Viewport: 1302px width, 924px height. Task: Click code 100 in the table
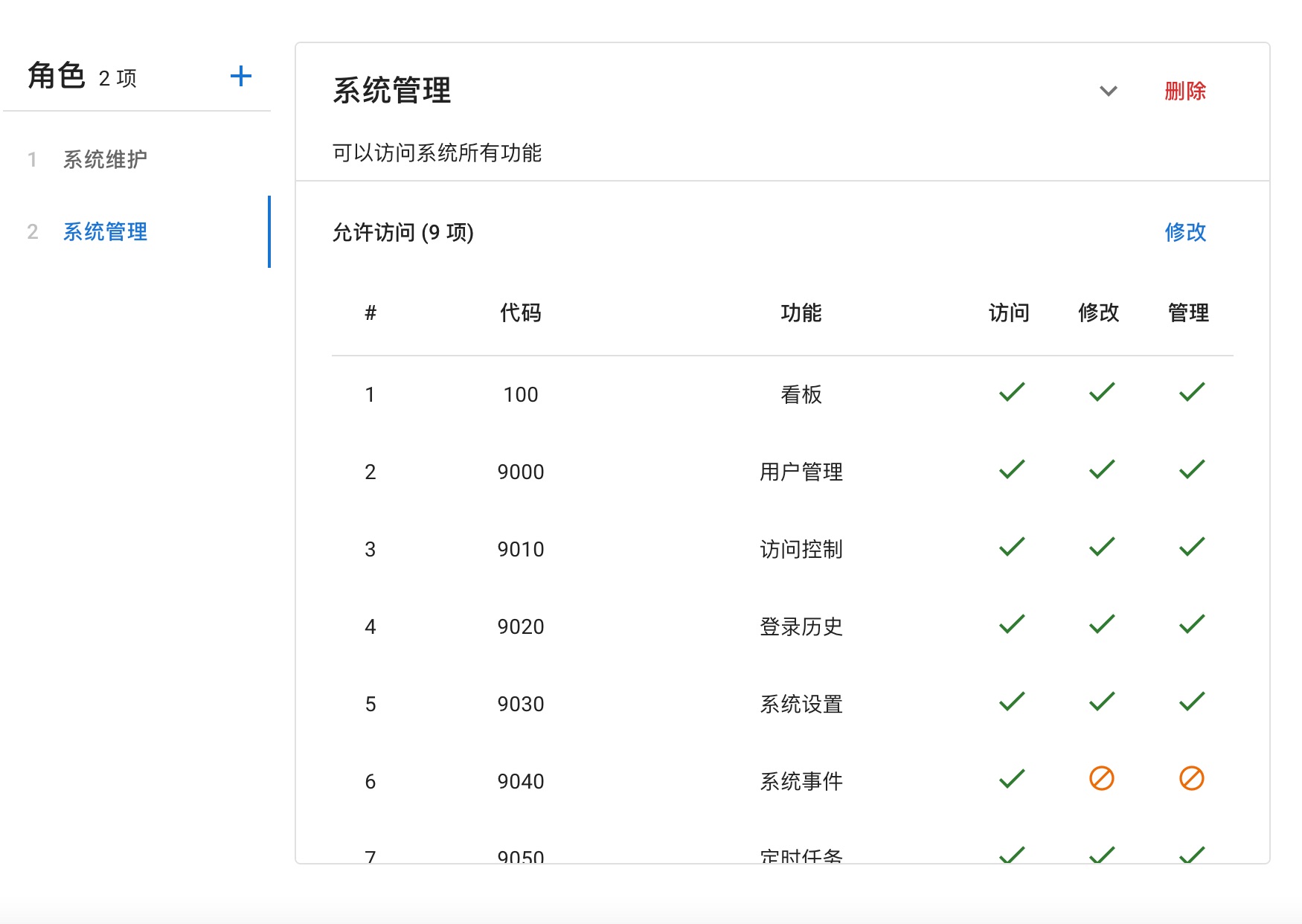pyautogui.click(x=521, y=394)
